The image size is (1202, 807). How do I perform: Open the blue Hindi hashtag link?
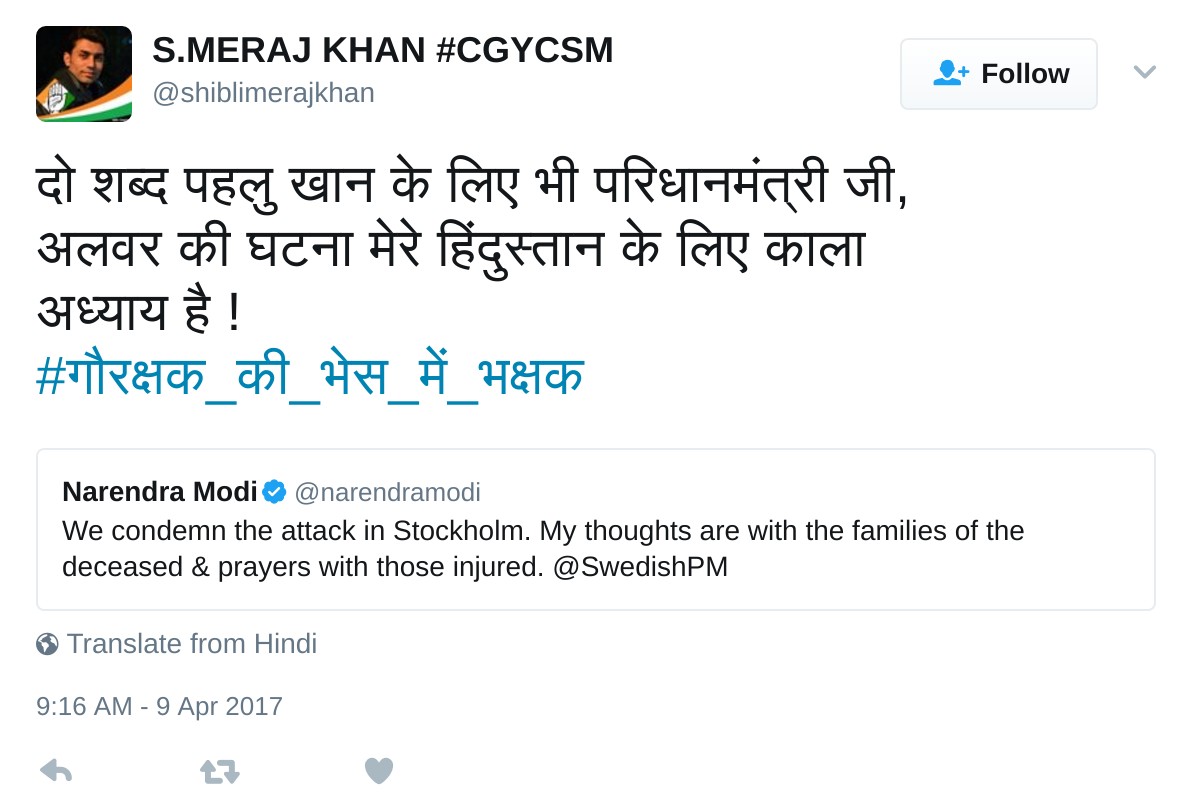point(309,378)
